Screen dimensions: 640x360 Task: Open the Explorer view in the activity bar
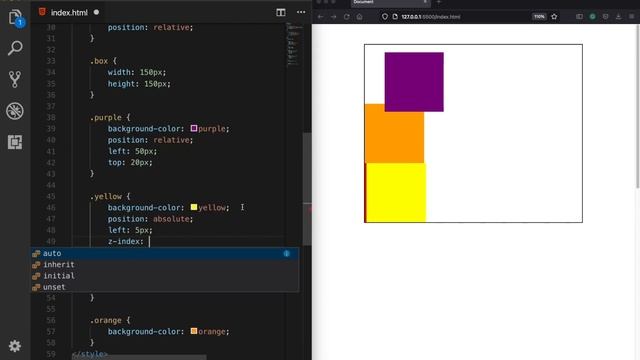(15, 18)
